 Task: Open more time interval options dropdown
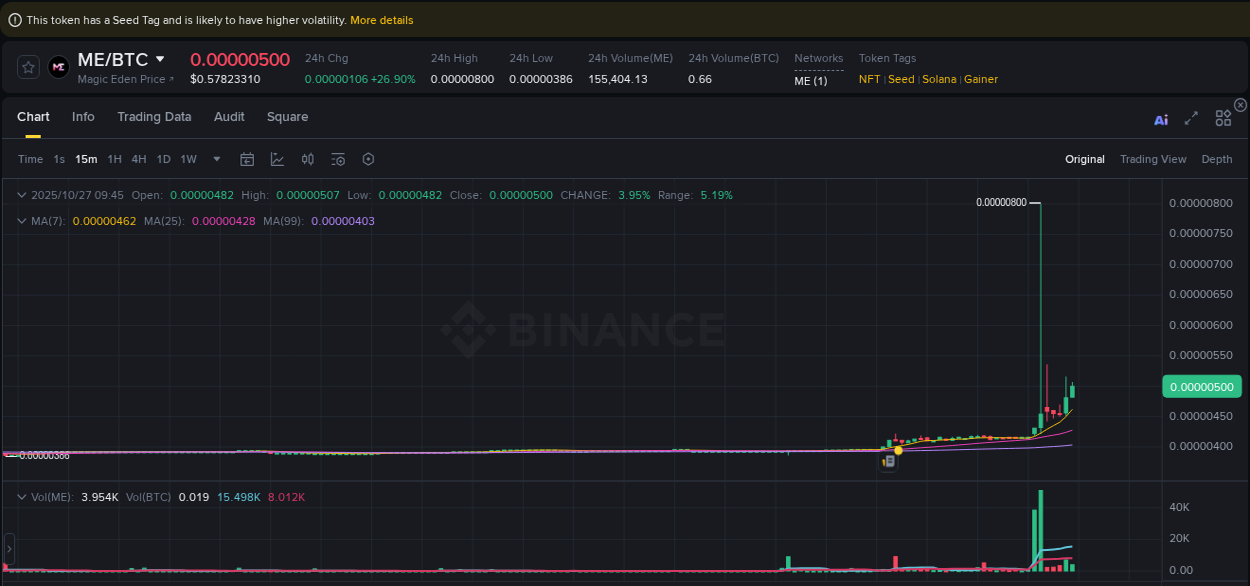(x=216, y=159)
